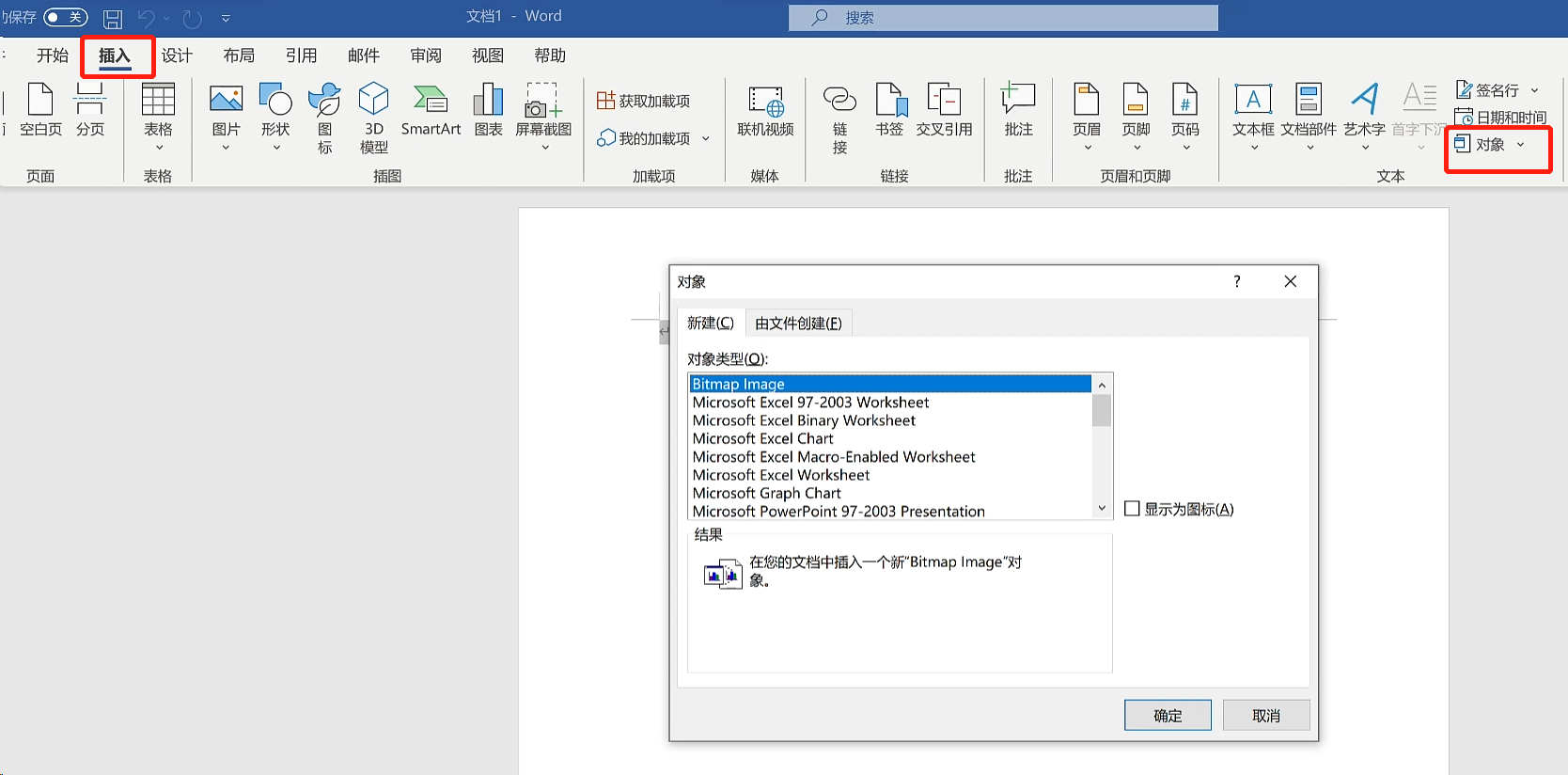
Task: Click the save icon in title bar
Action: tap(113, 18)
